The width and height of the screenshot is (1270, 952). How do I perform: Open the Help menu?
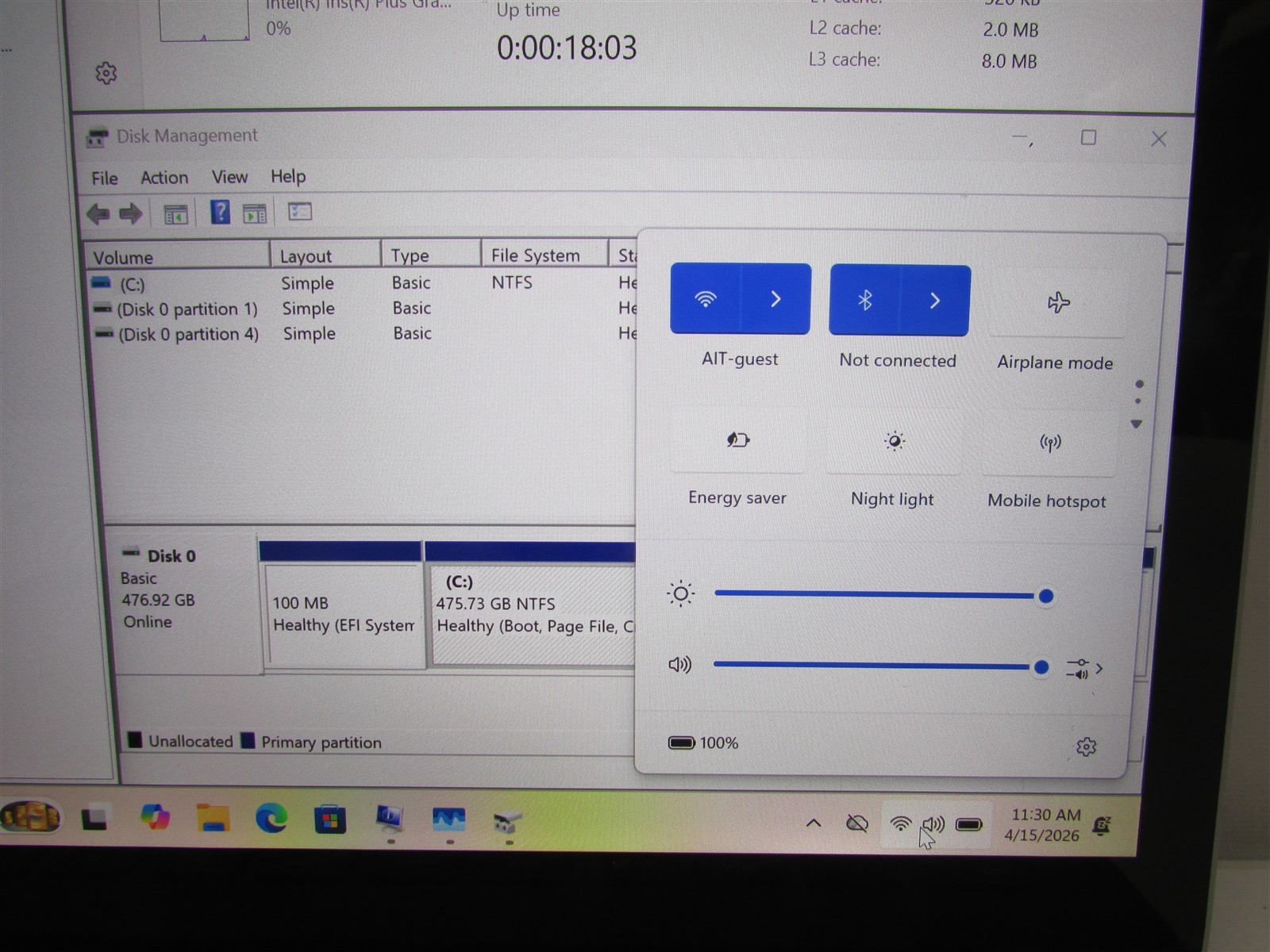coord(288,176)
